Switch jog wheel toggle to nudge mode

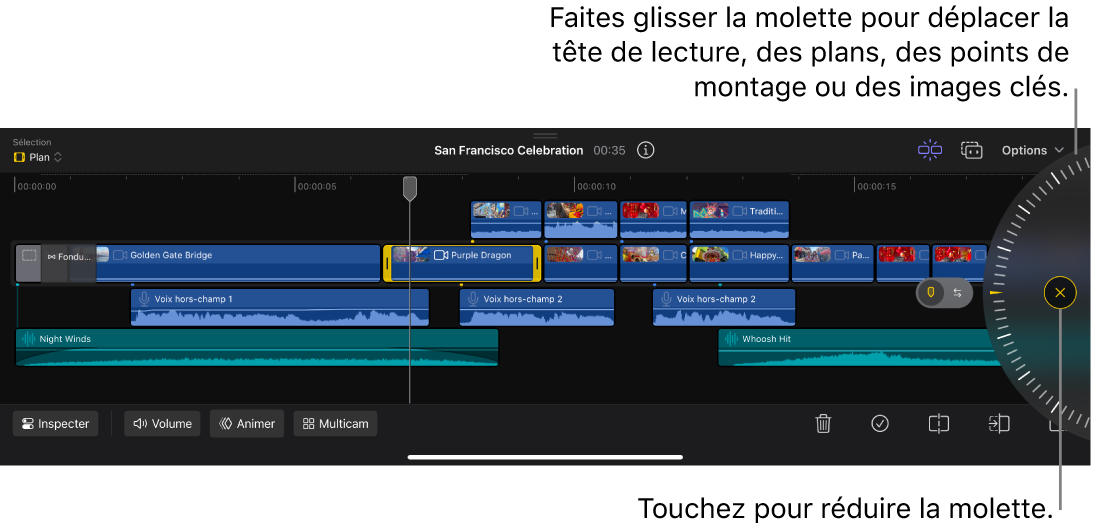coord(958,293)
